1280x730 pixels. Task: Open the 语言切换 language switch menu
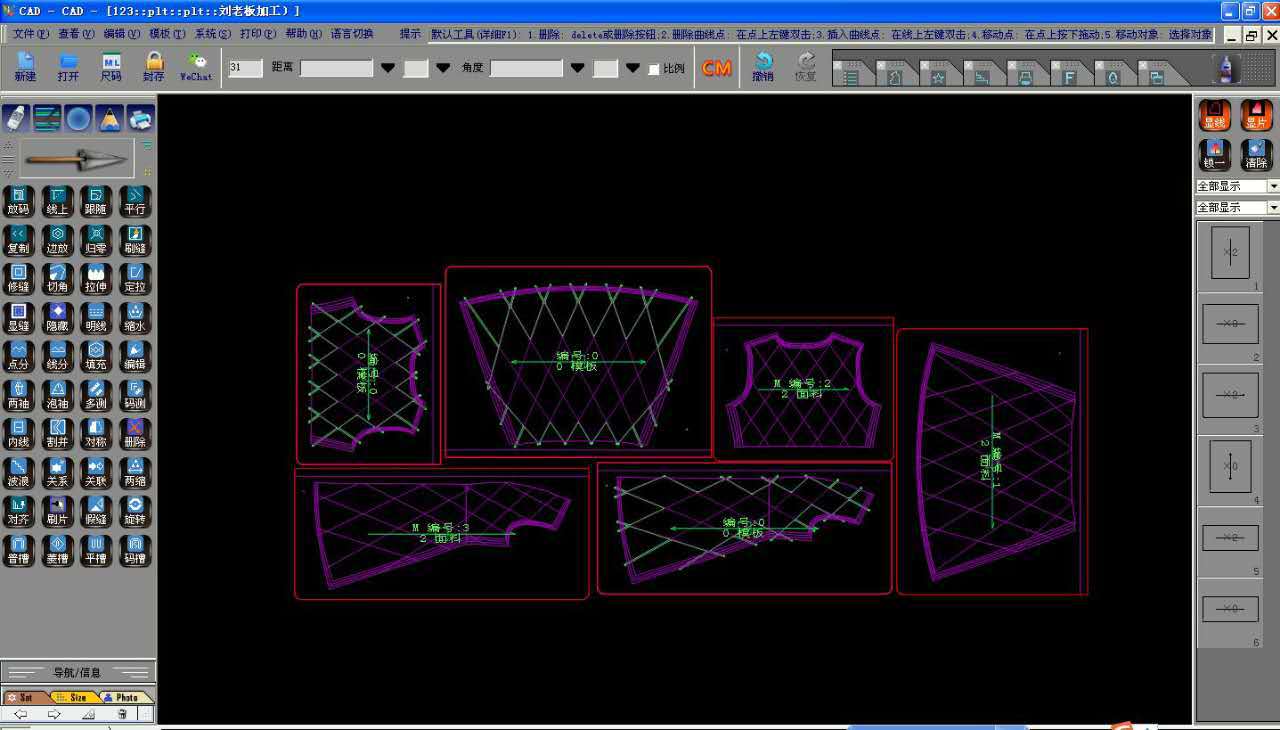tap(352, 34)
